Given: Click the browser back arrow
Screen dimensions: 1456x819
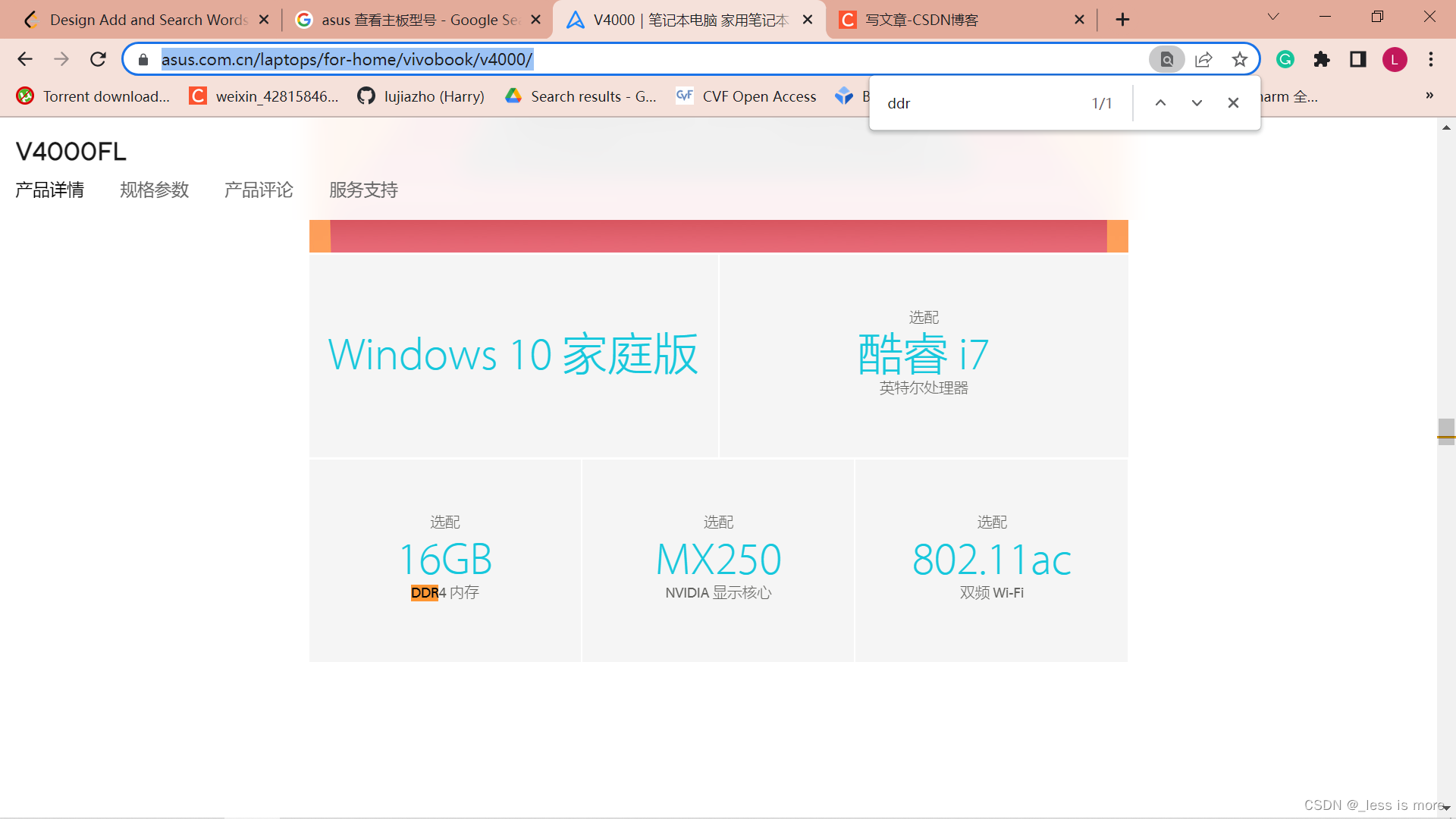Looking at the screenshot, I should click(25, 59).
